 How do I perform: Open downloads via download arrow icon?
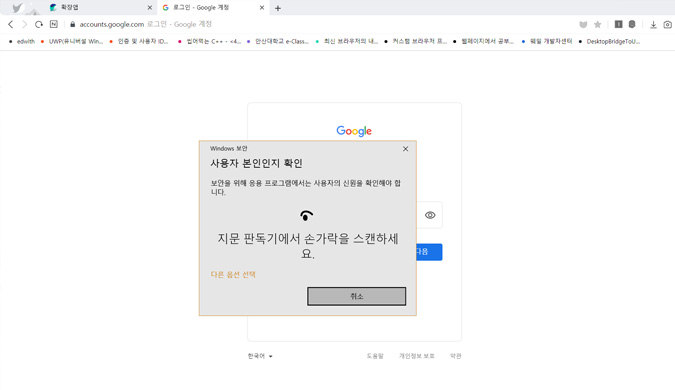(653, 25)
